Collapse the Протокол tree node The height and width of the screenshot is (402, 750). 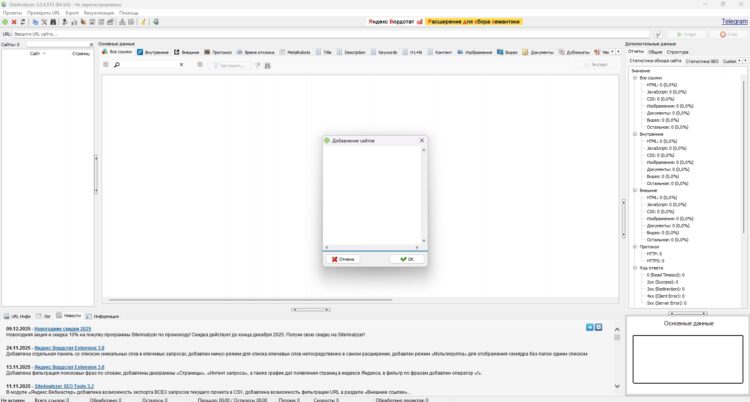[x=635, y=246]
